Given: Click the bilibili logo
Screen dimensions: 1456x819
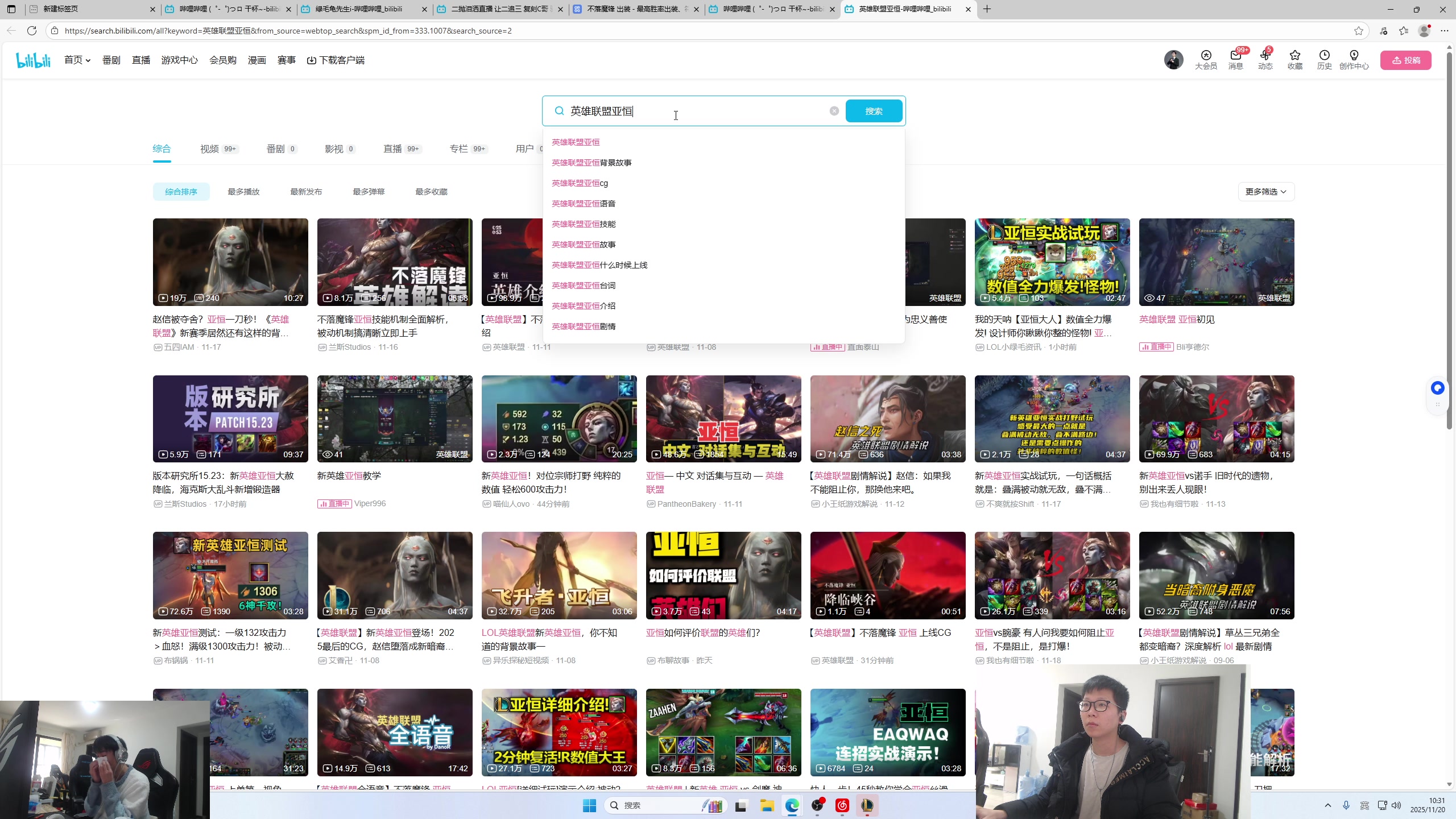Looking at the screenshot, I should click(x=33, y=60).
